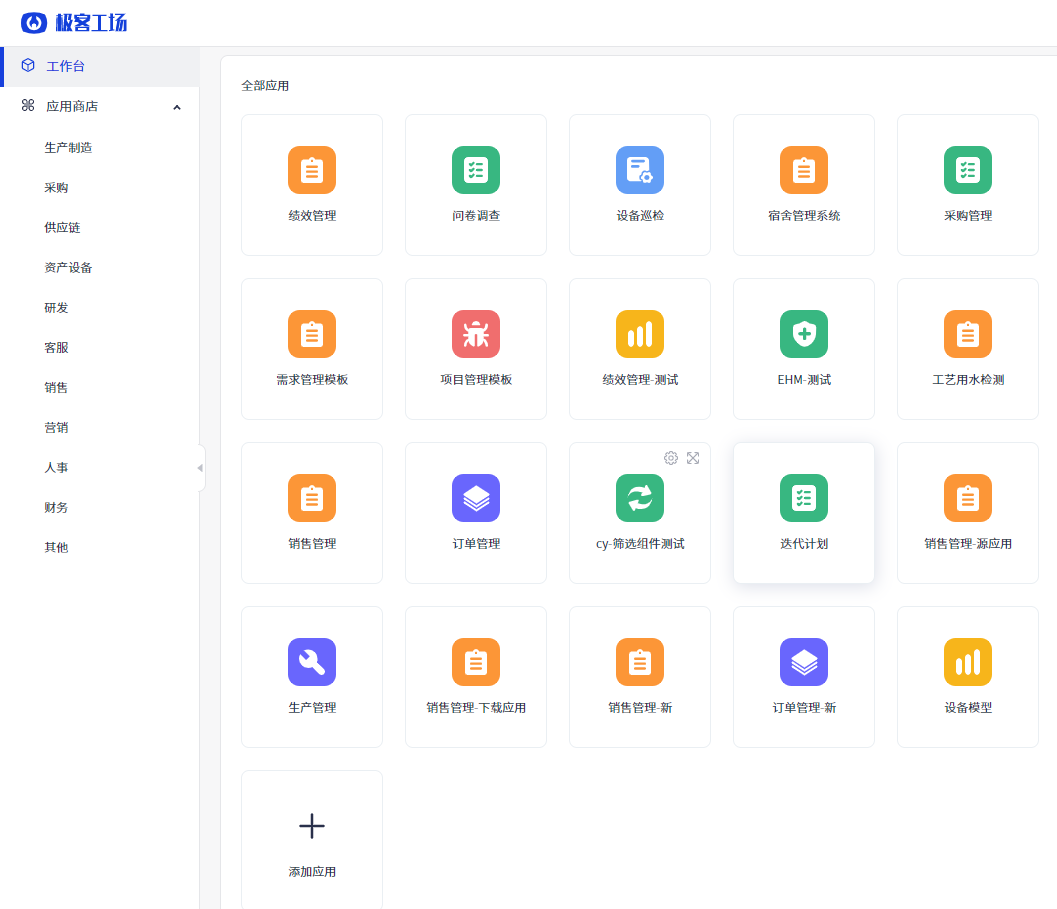Screen dimensions: 1057x909
Task: Click the settings gear on cy-筛选组件测试 card
Action: [671, 458]
